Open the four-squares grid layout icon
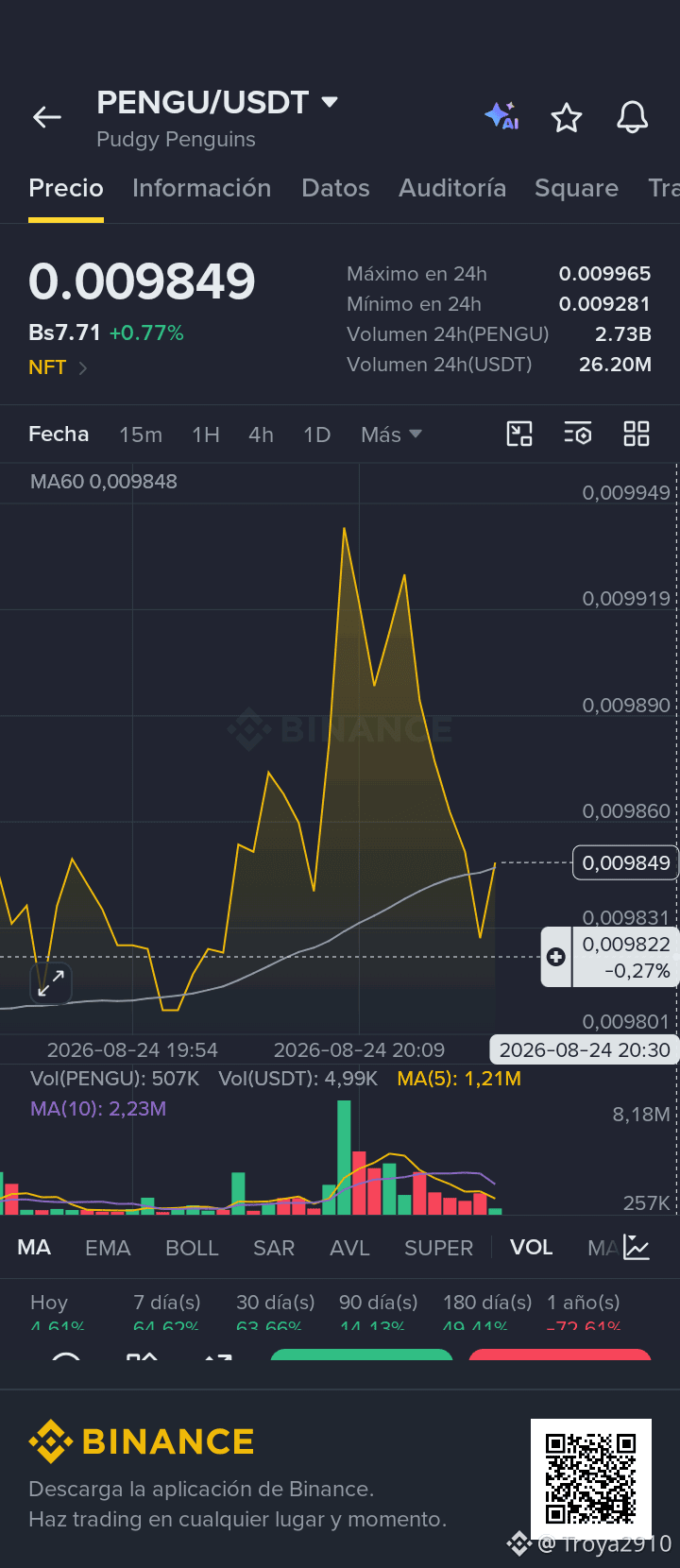The width and height of the screenshot is (680, 1568). click(637, 434)
